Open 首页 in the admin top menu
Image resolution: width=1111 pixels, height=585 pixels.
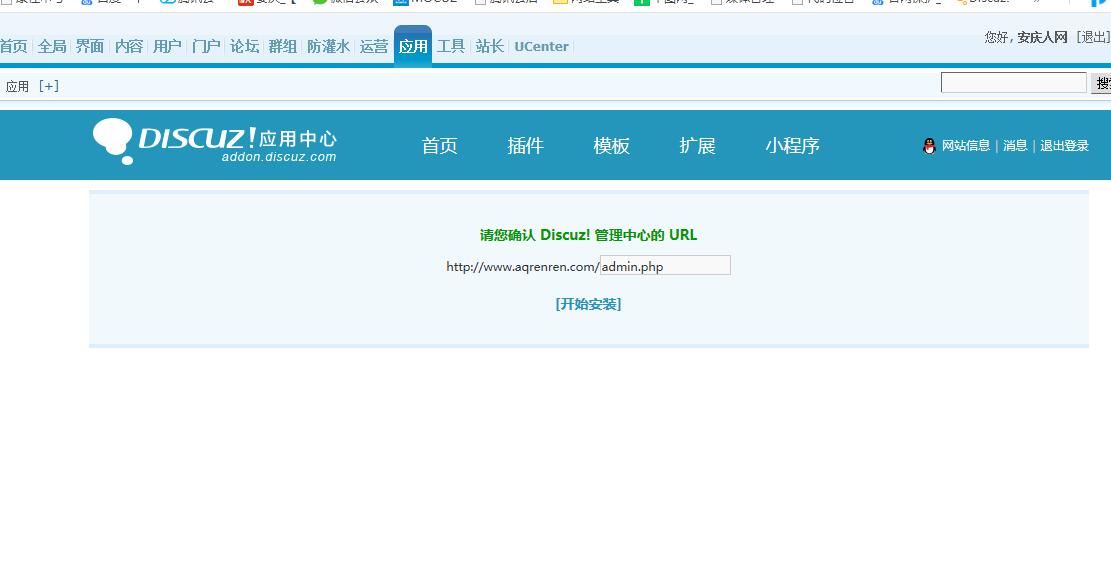[13, 47]
